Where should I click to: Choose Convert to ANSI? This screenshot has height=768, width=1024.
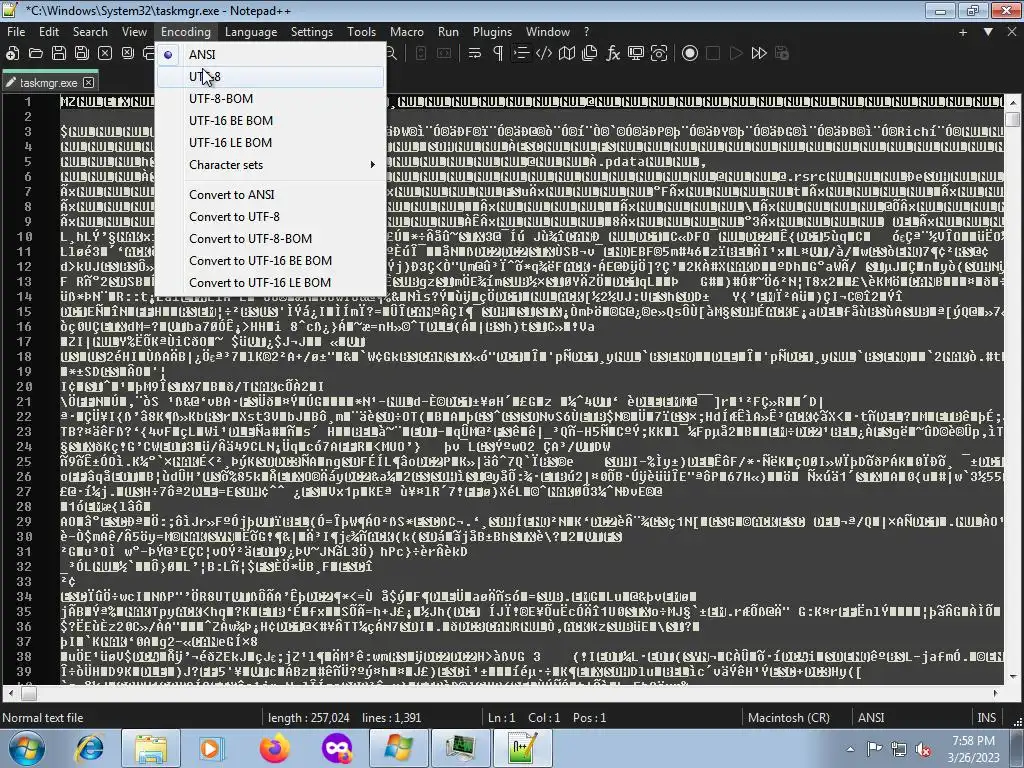click(270, 195)
